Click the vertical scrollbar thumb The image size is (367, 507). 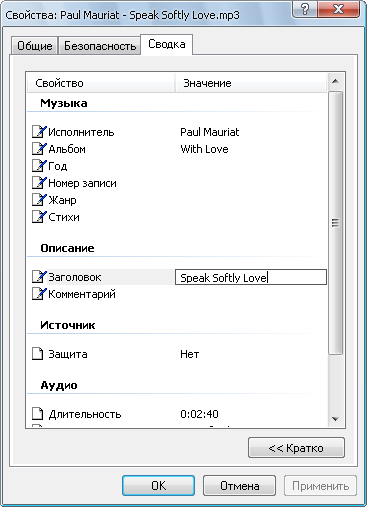pos(335,223)
